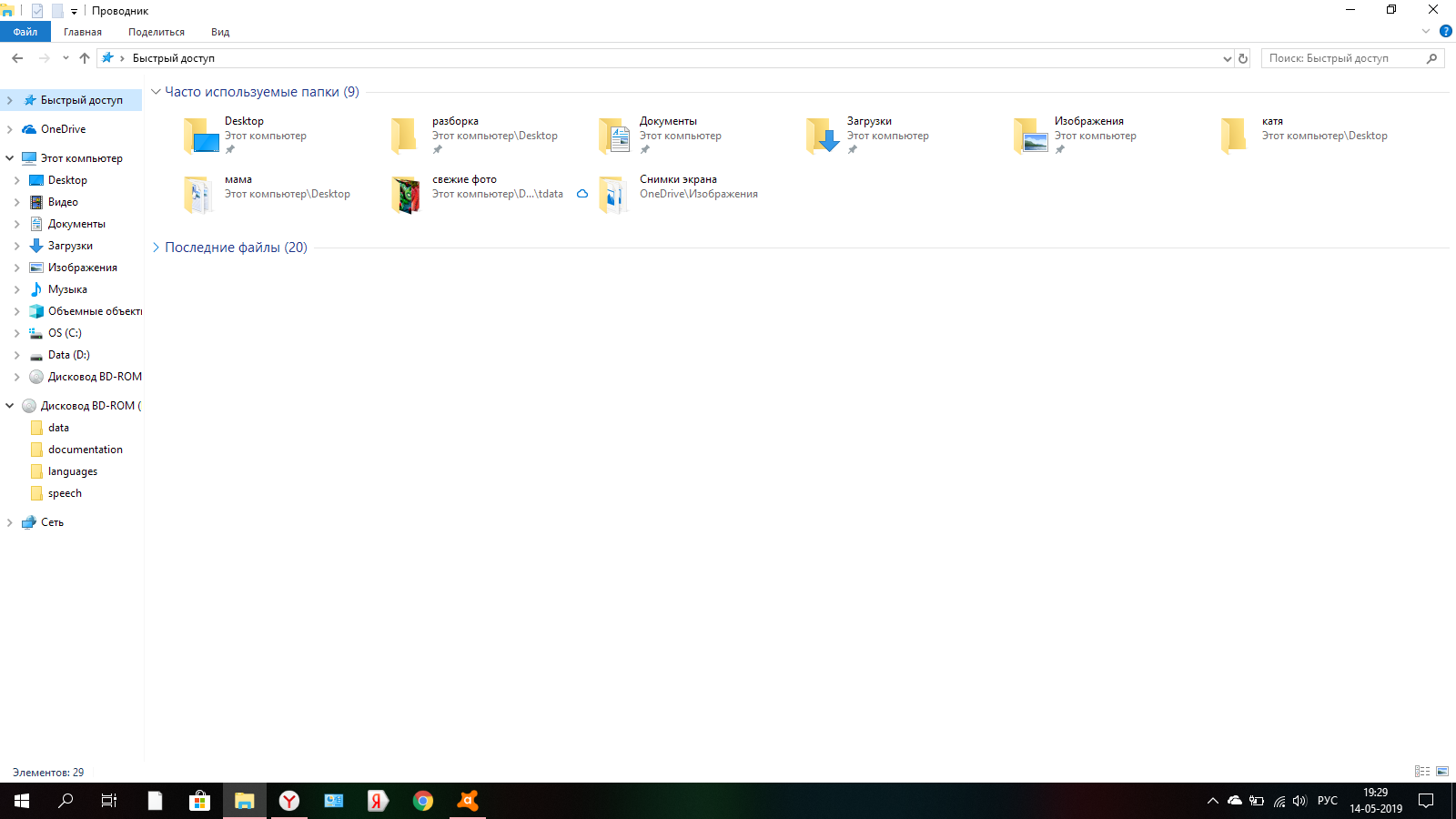This screenshot has height=819, width=1456.
Task: Collapse Часто используемые папки section
Action: (x=156, y=92)
